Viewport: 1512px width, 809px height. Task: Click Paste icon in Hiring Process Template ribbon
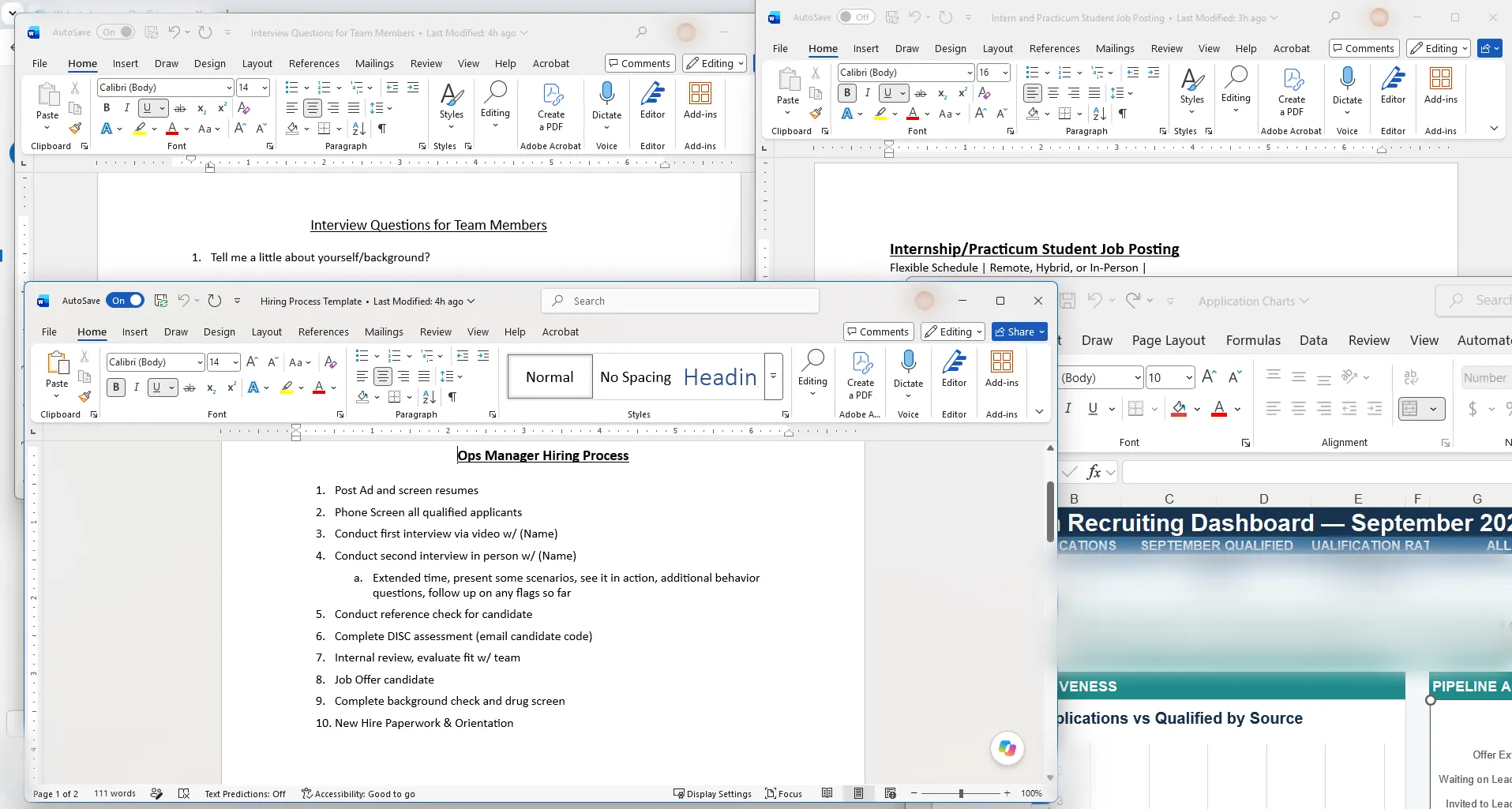click(57, 363)
